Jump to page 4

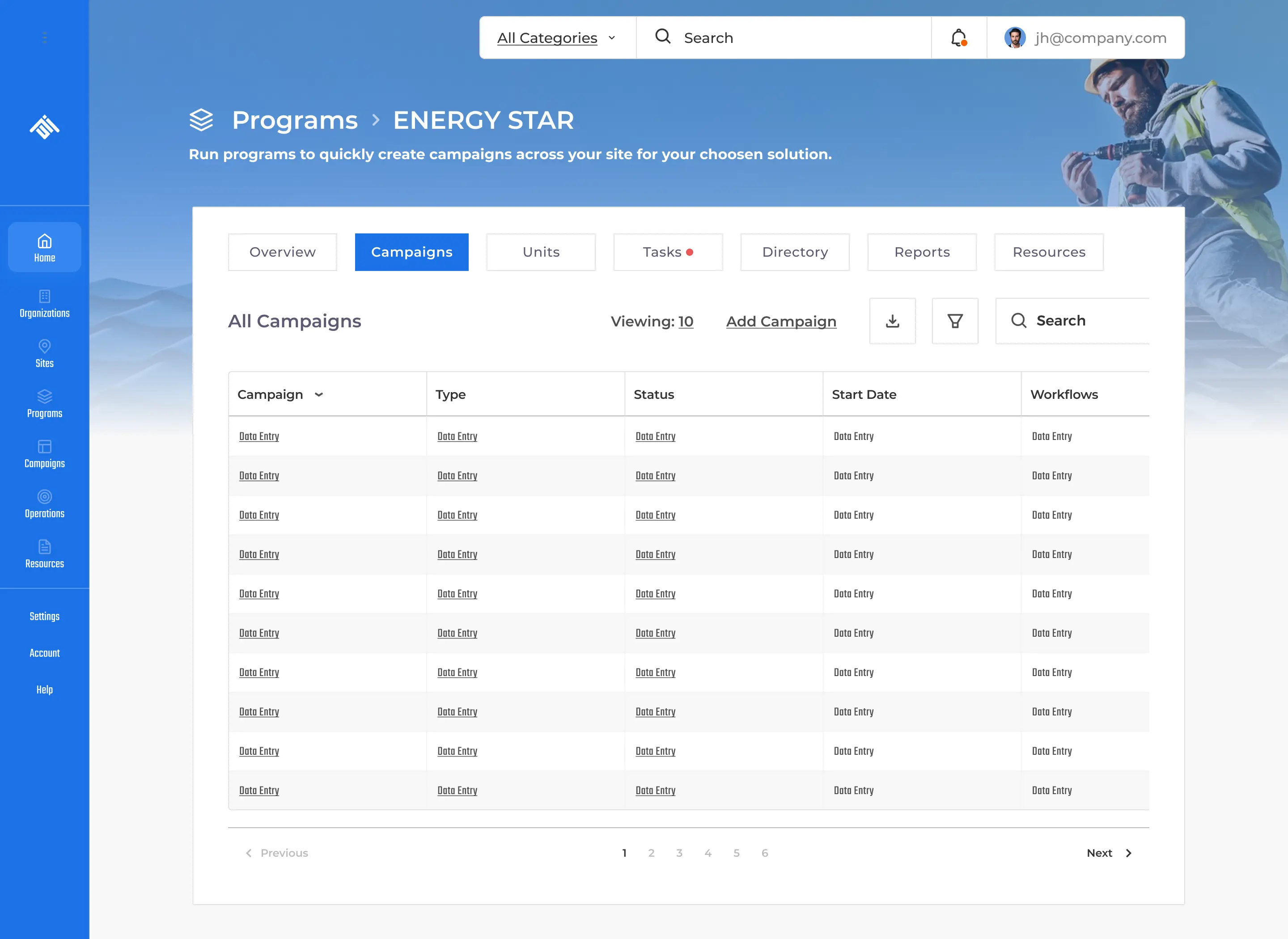click(x=708, y=853)
